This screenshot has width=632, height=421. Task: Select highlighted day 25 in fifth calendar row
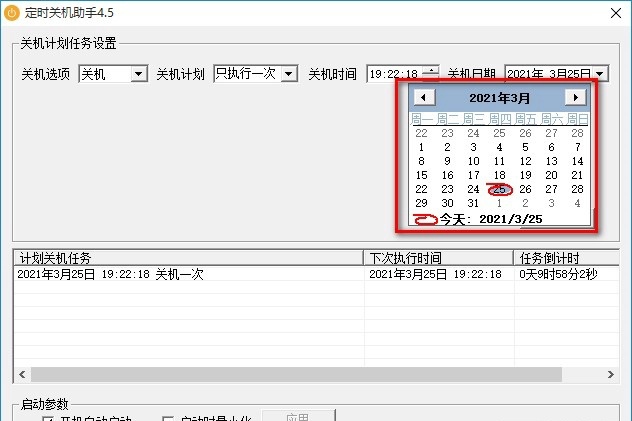tap(499, 189)
